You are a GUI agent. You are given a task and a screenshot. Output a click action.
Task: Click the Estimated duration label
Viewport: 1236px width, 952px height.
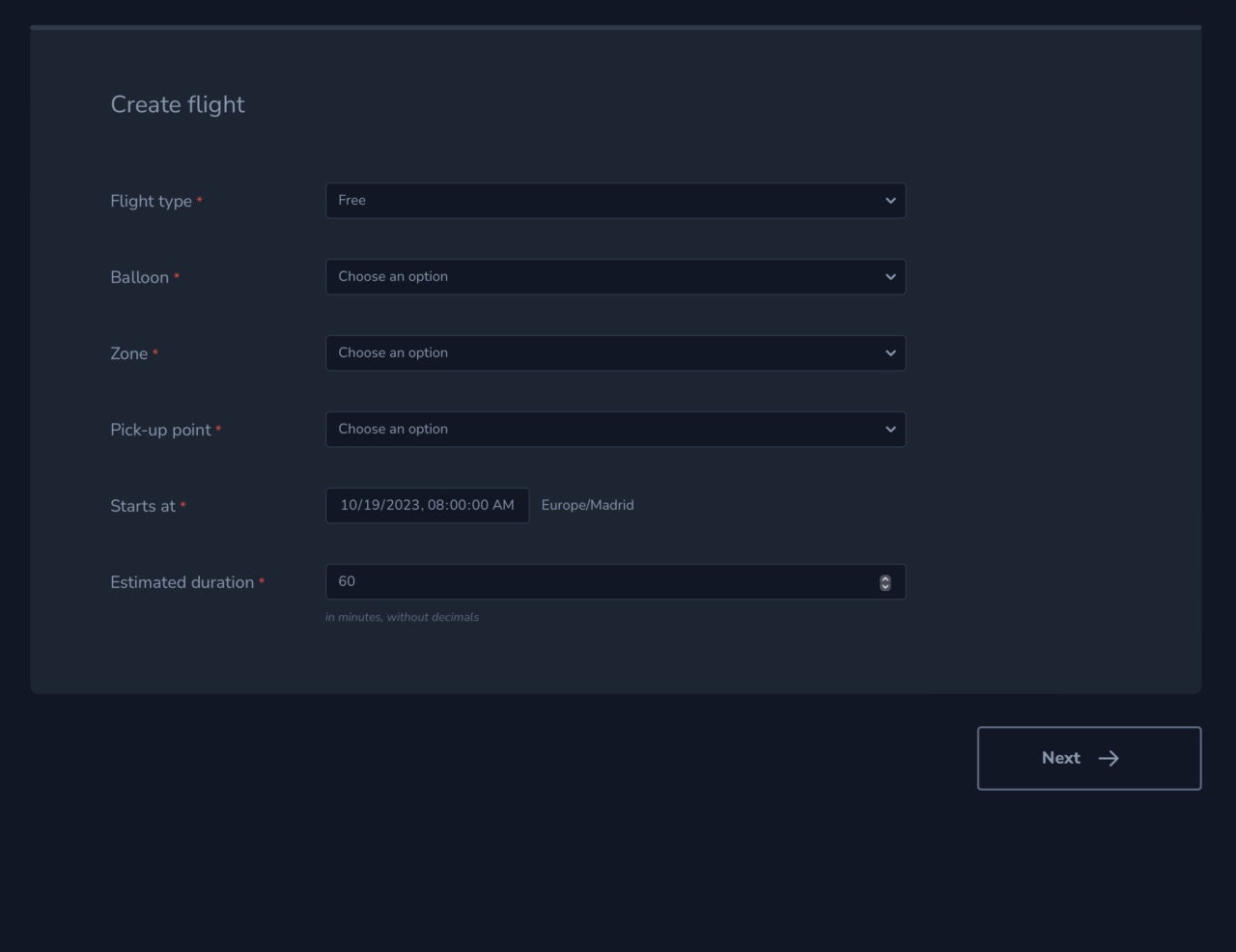183,582
